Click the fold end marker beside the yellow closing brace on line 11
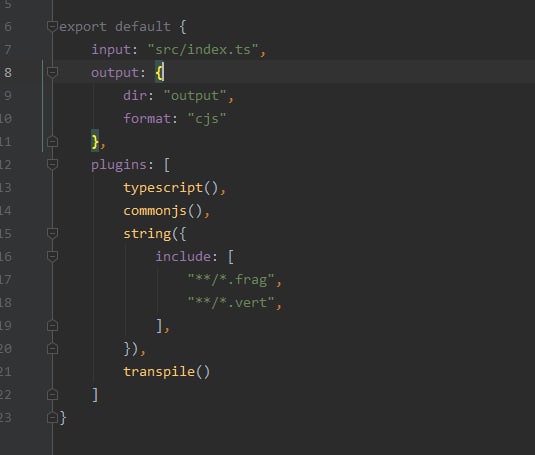The image size is (535, 455). [52, 142]
